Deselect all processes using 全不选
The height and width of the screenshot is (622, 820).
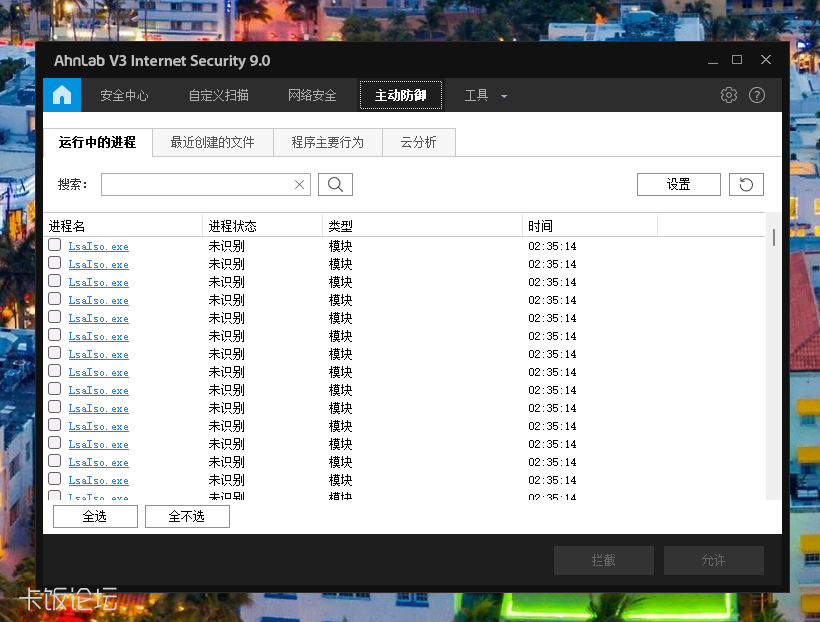tap(187, 516)
